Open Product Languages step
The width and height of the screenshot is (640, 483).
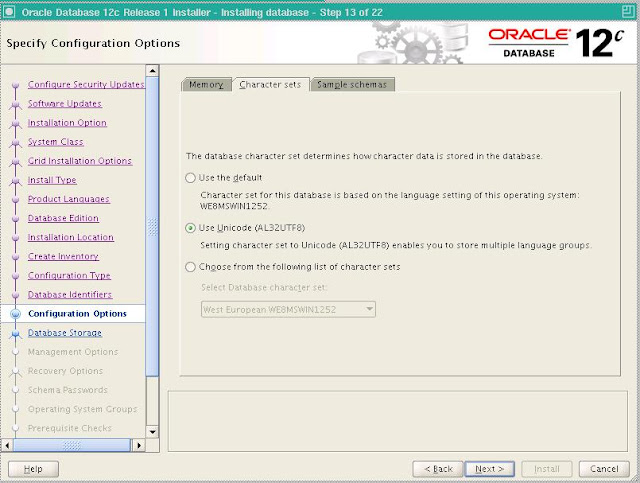tap(69, 199)
